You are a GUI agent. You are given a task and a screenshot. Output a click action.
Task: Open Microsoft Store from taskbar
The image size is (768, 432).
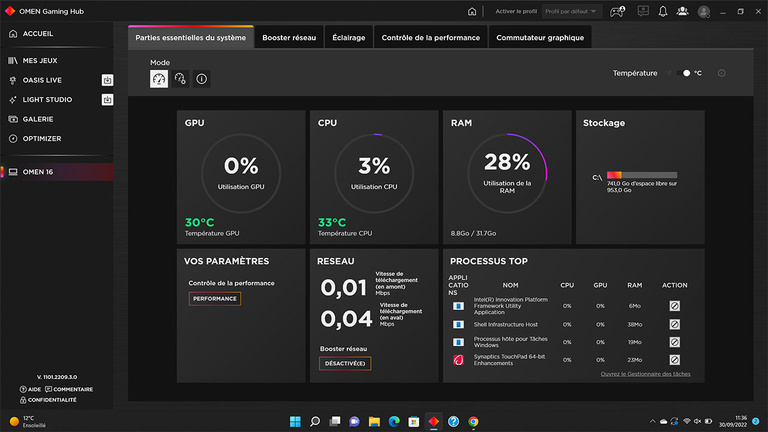414,421
